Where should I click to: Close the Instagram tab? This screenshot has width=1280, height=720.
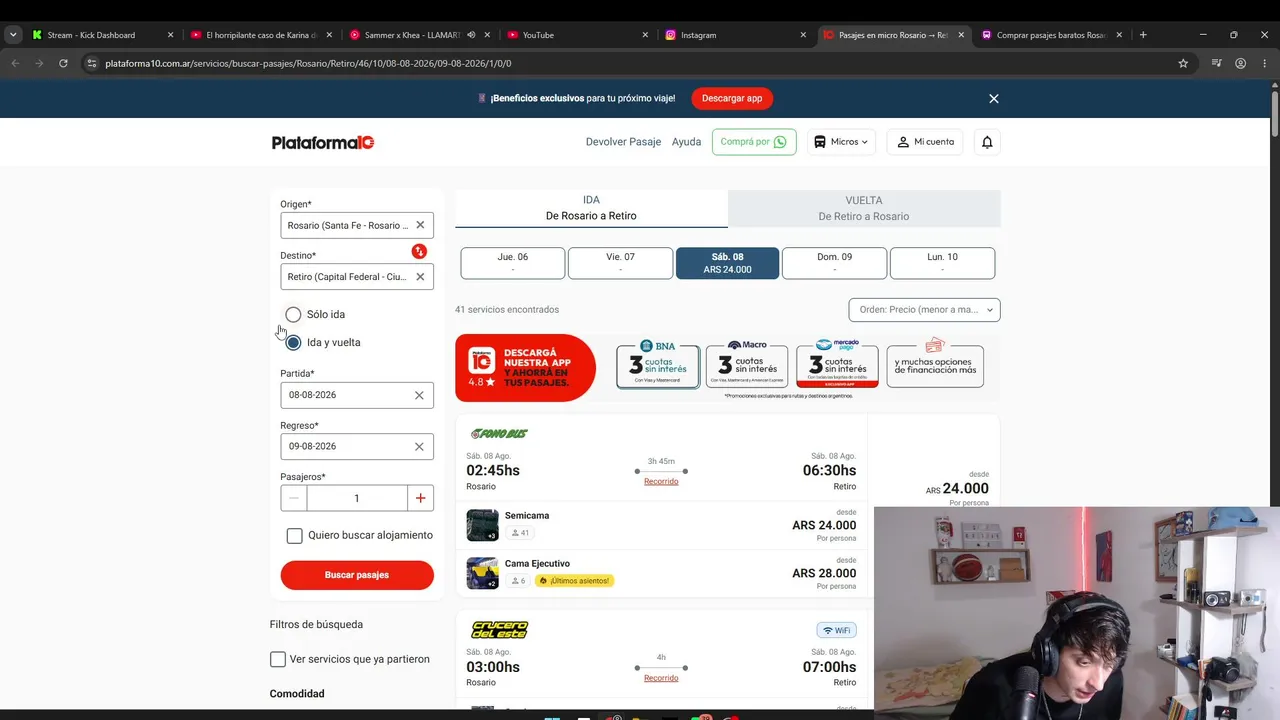[803, 35]
